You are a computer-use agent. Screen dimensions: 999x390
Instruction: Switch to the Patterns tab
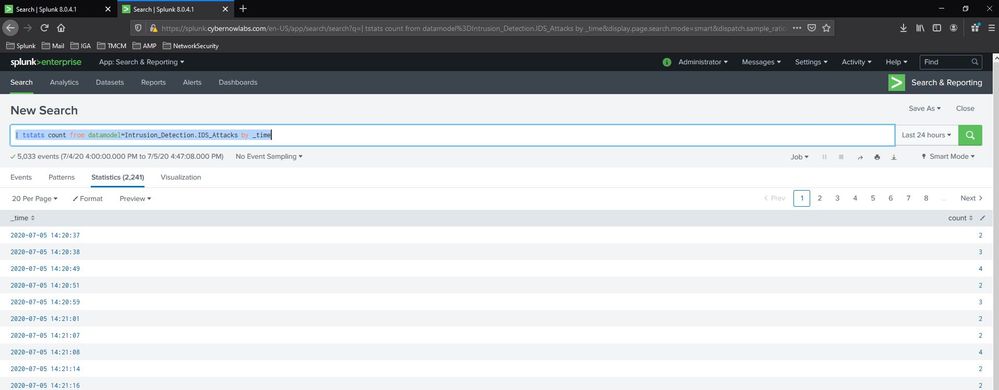click(x=61, y=178)
